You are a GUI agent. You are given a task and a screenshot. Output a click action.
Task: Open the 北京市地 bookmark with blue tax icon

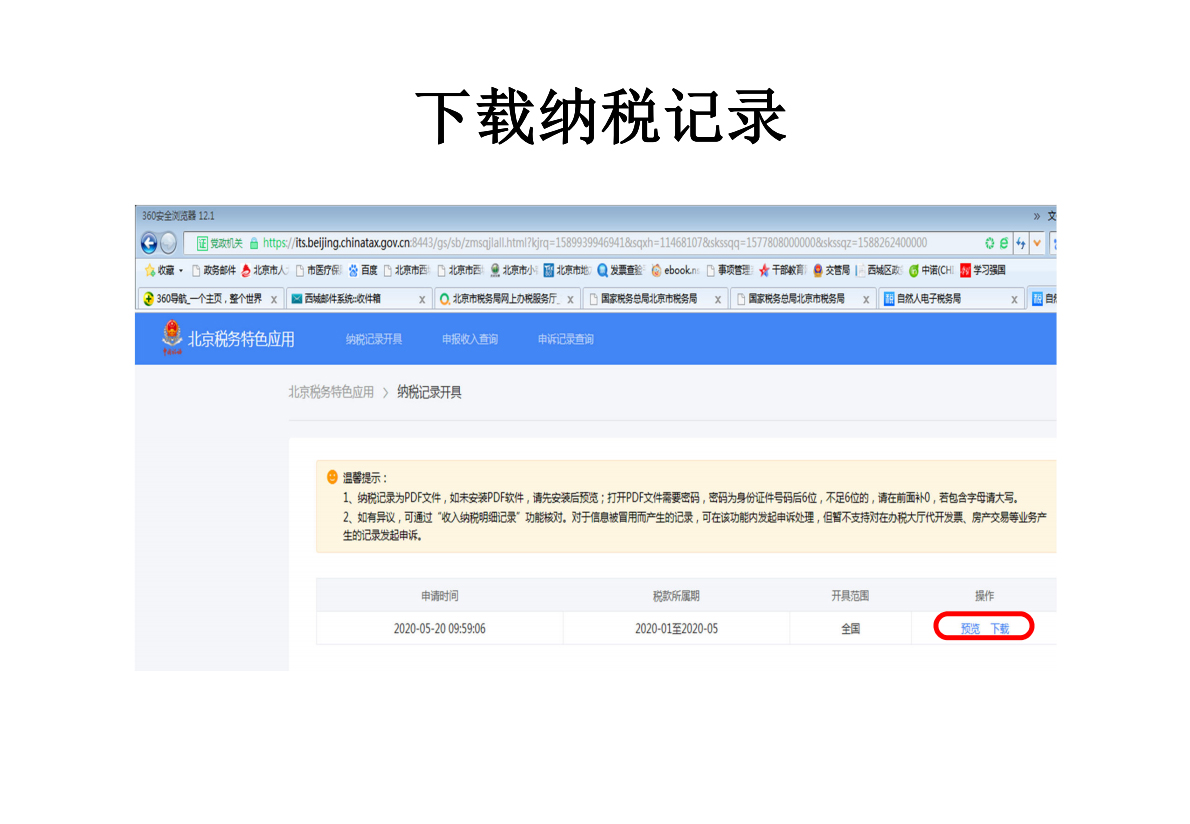pos(567,270)
